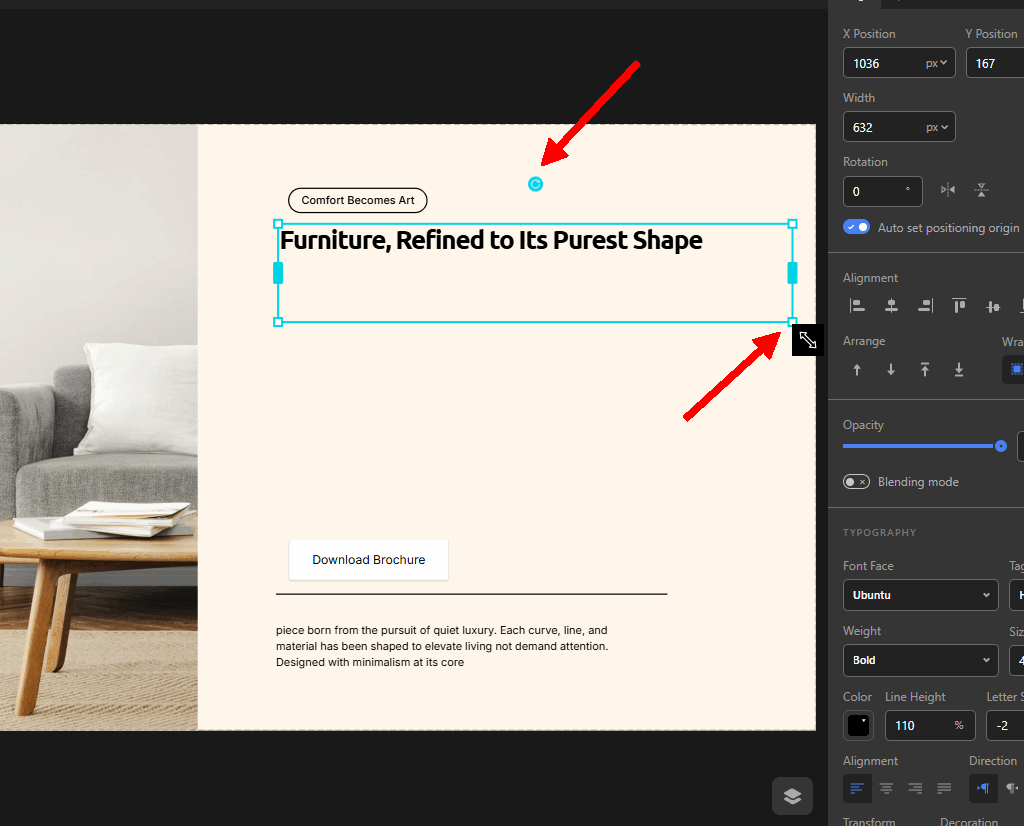The width and height of the screenshot is (1024, 826).
Task: Enable the Blending mode toggle
Action: click(x=856, y=482)
